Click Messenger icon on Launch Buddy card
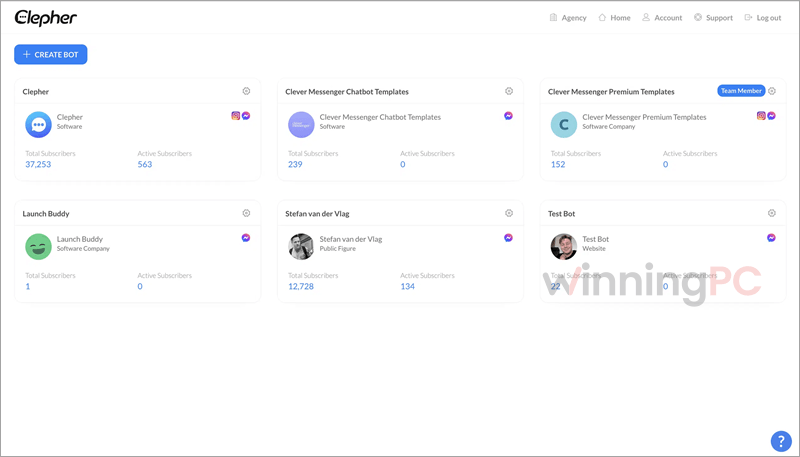800x457 pixels. tap(246, 238)
